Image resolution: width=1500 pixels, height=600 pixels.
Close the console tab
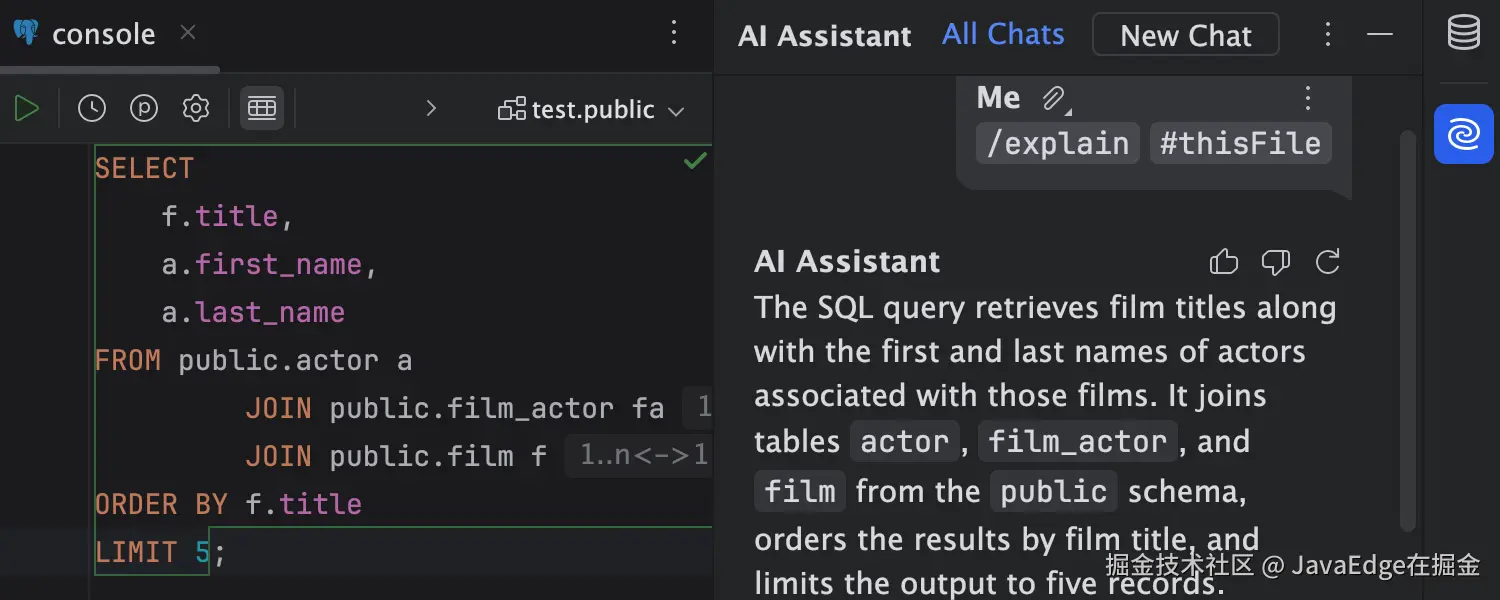(188, 33)
